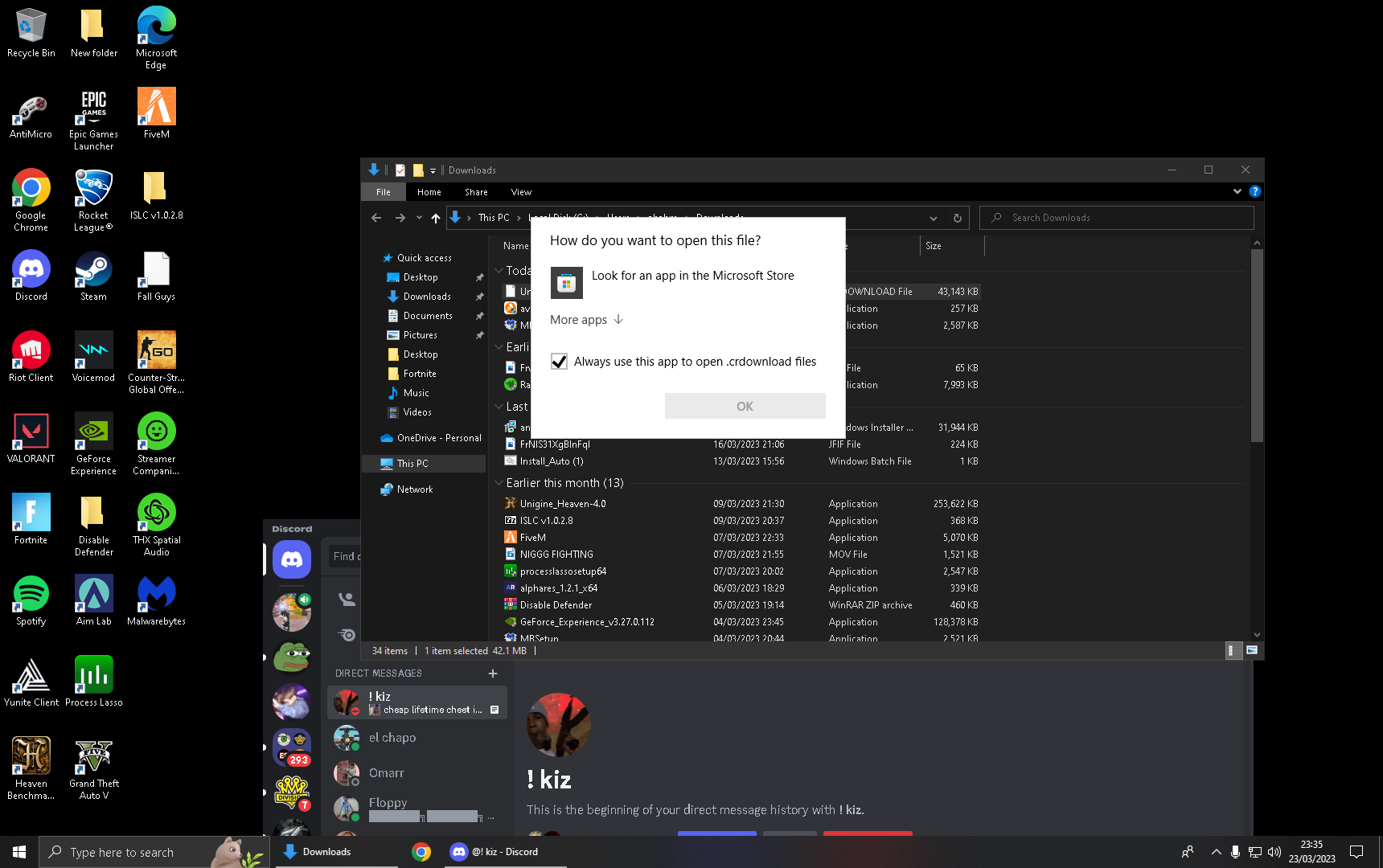Open the Recycle Bin desktop icon
This screenshot has width=1383, height=868.
(x=31, y=34)
